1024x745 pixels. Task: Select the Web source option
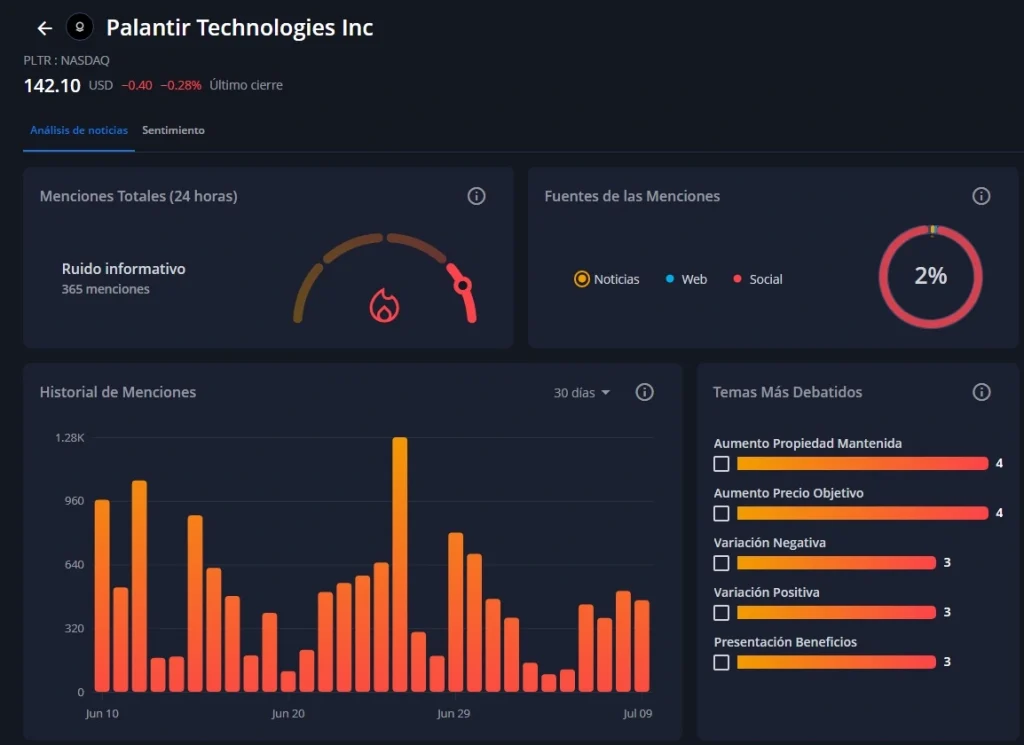pos(686,279)
